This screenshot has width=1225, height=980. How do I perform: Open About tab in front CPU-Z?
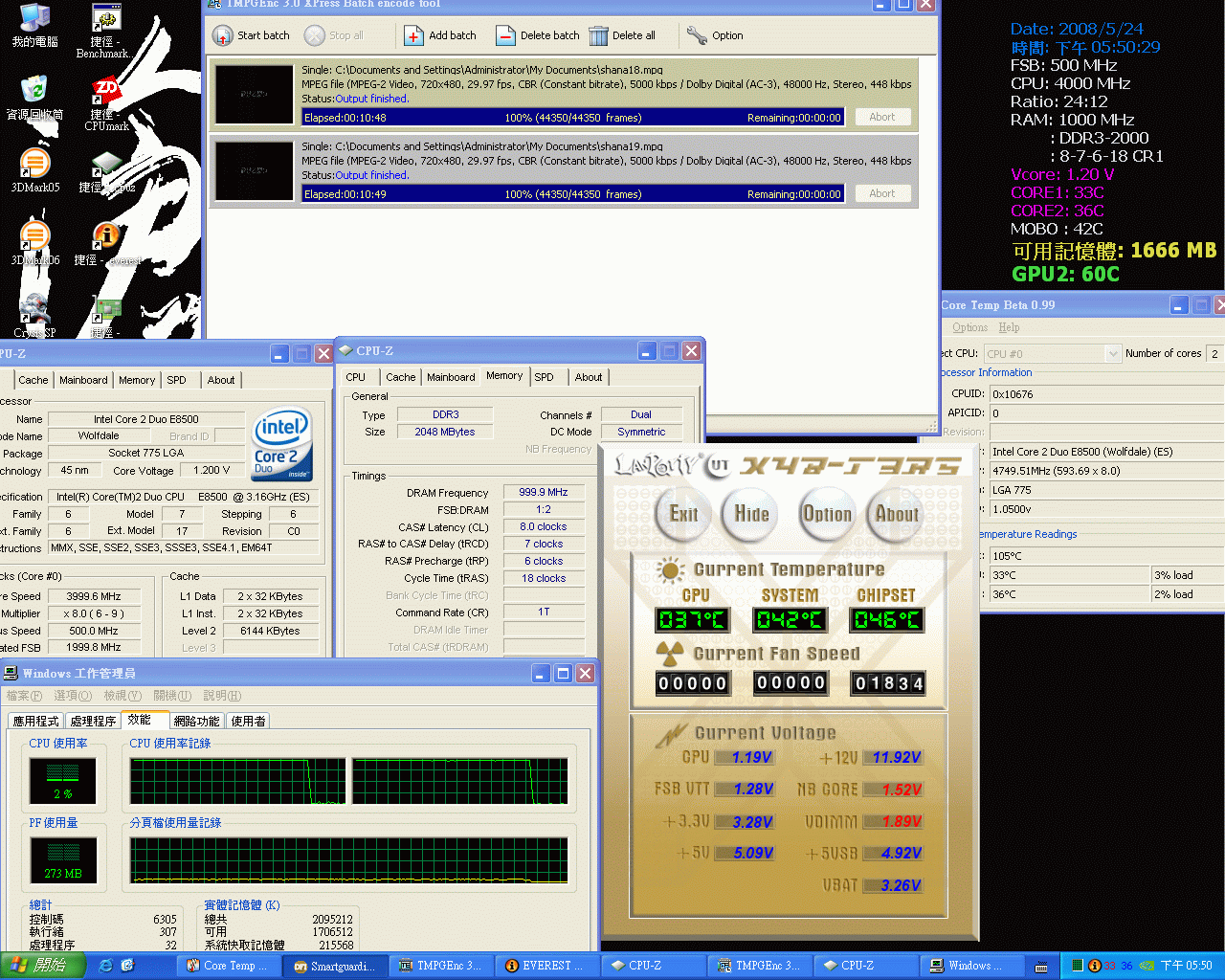589,377
